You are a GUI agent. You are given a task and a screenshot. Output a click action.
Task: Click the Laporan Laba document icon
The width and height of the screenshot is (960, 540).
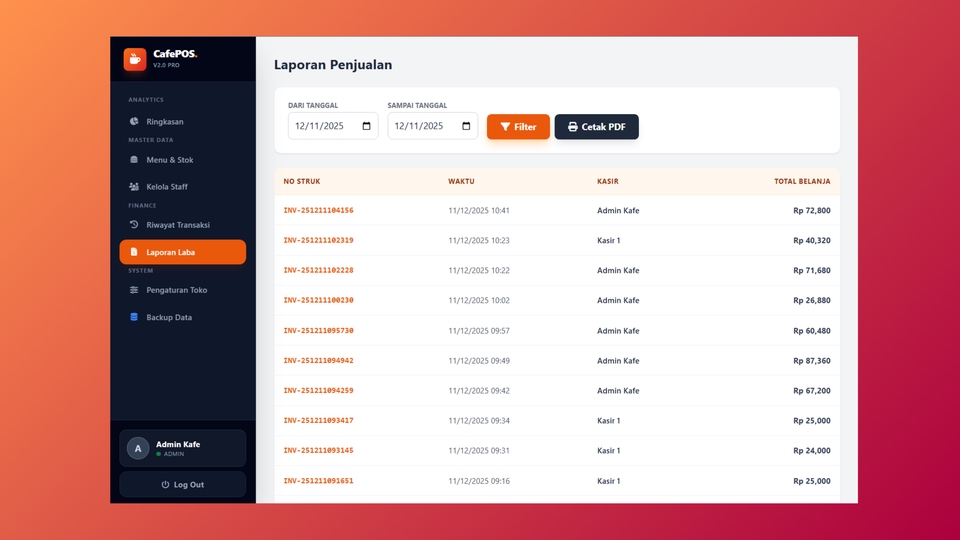tap(134, 252)
